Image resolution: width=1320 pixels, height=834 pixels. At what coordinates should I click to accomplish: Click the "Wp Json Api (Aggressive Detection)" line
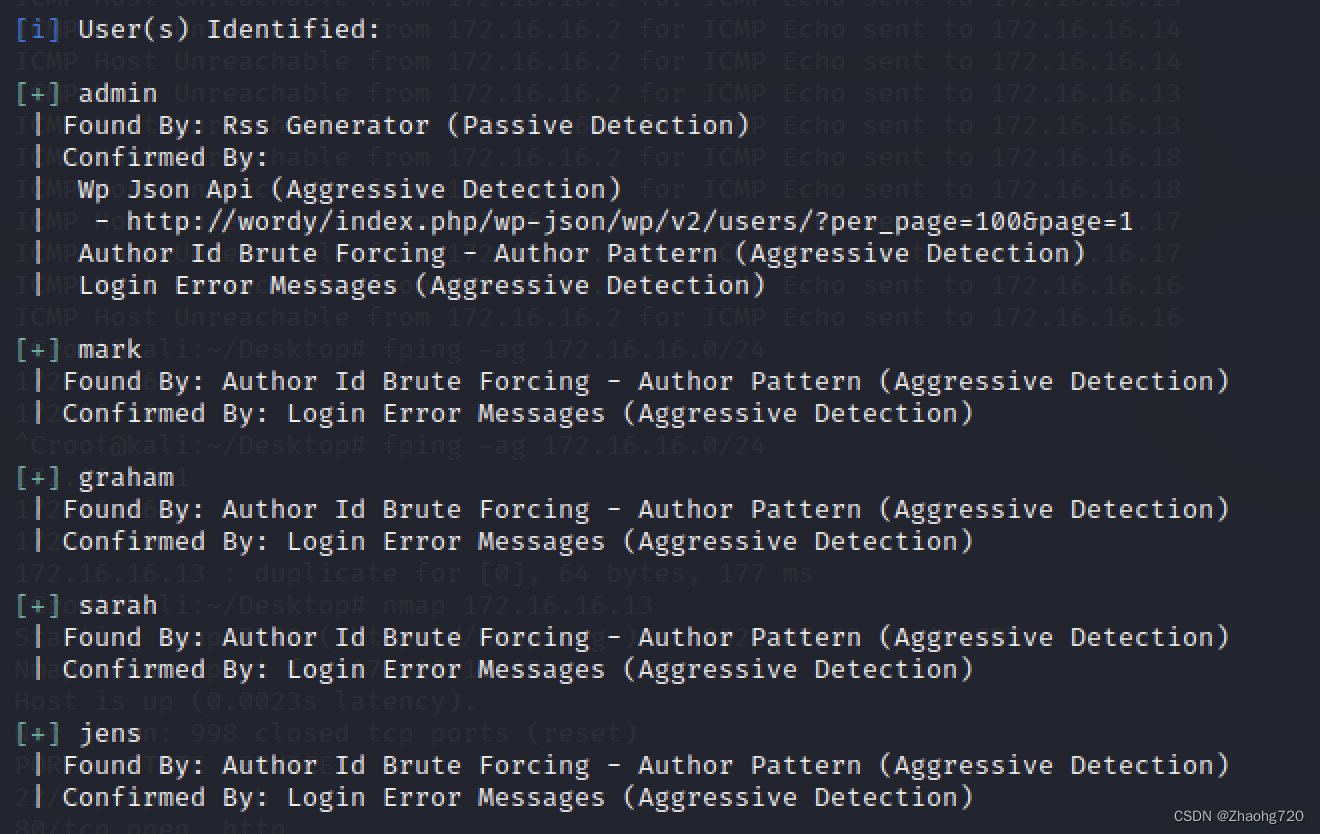[349, 189]
